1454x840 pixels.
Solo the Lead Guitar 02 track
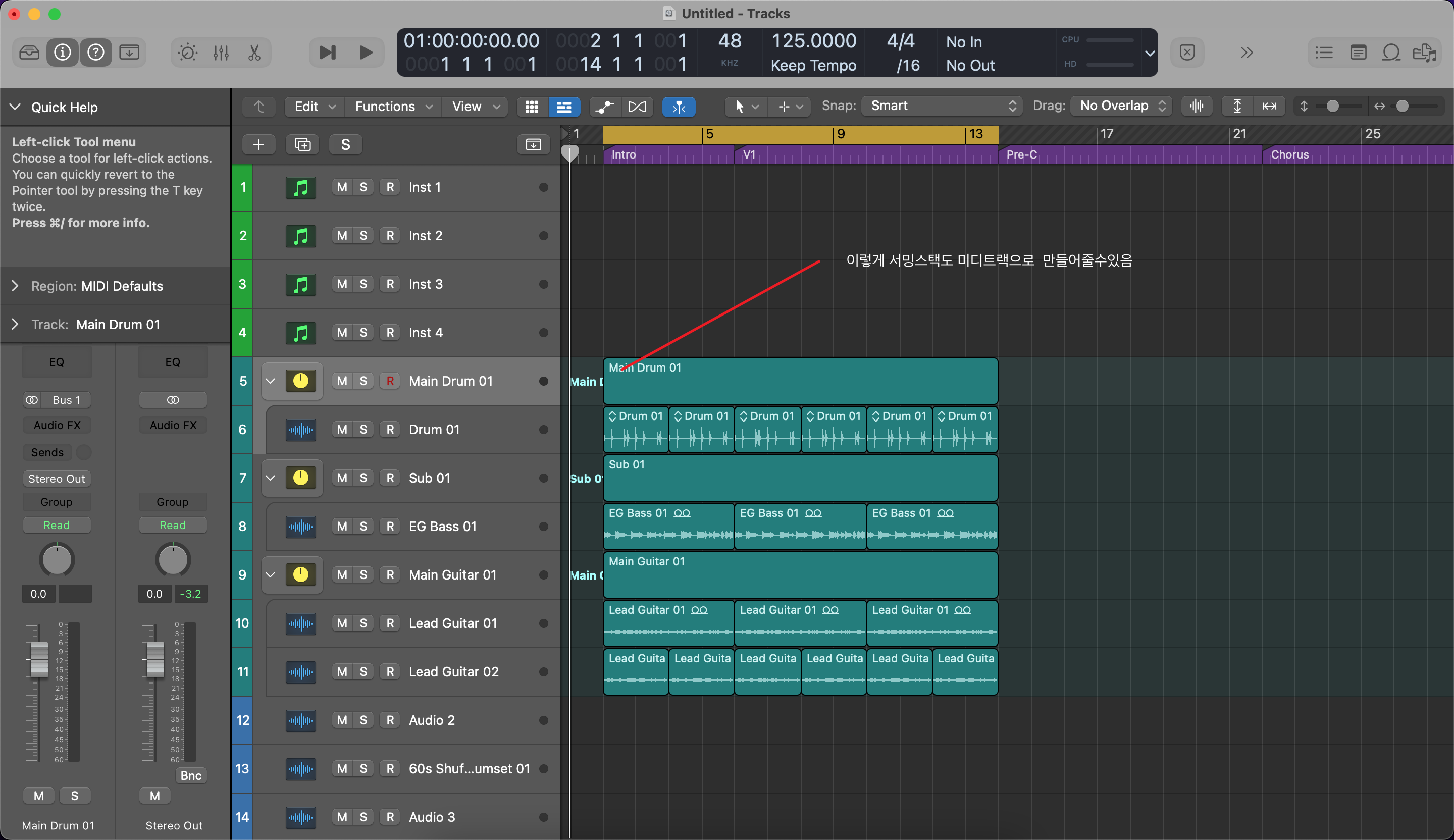click(x=363, y=671)
